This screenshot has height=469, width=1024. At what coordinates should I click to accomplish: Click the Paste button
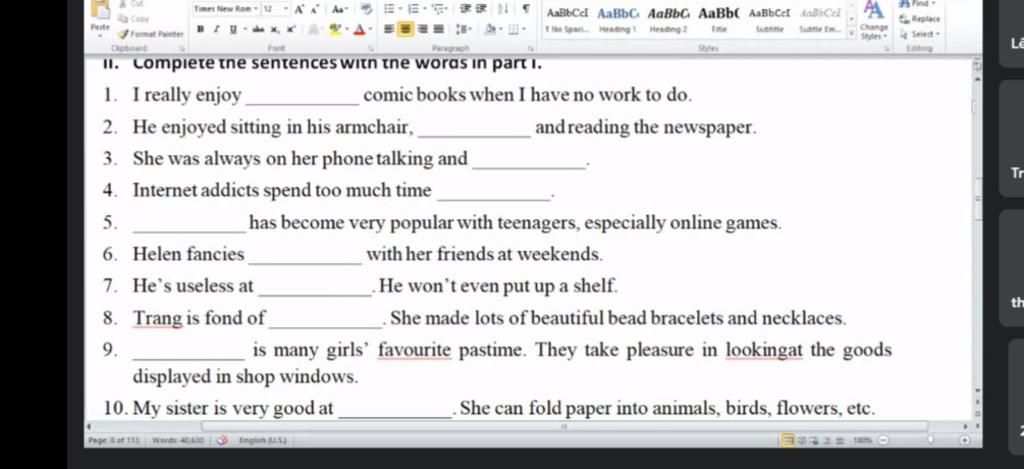(100, 20)
